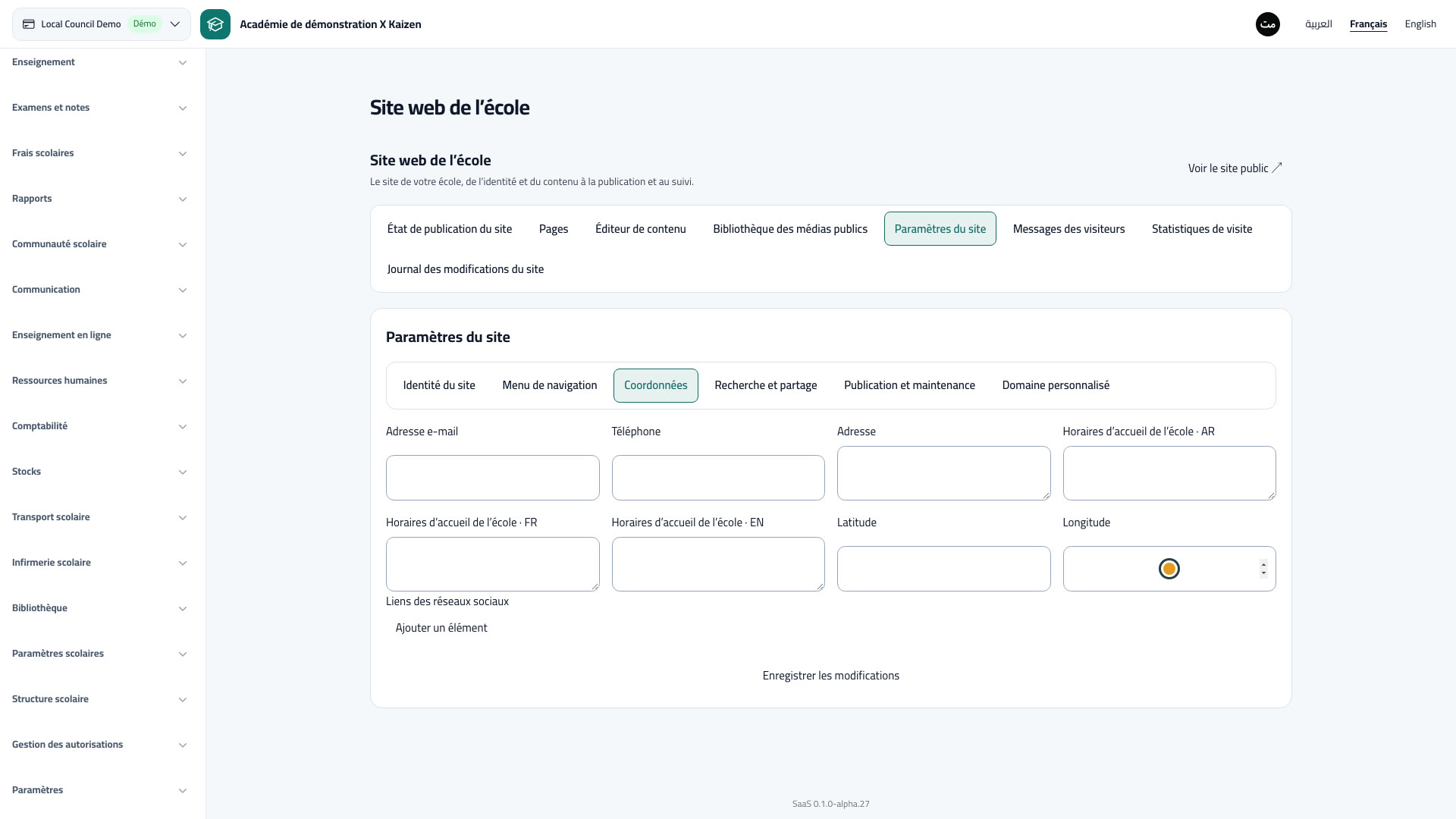
Task: Open the Local Council Demo tenant dropdown
Action: [102, 24]
